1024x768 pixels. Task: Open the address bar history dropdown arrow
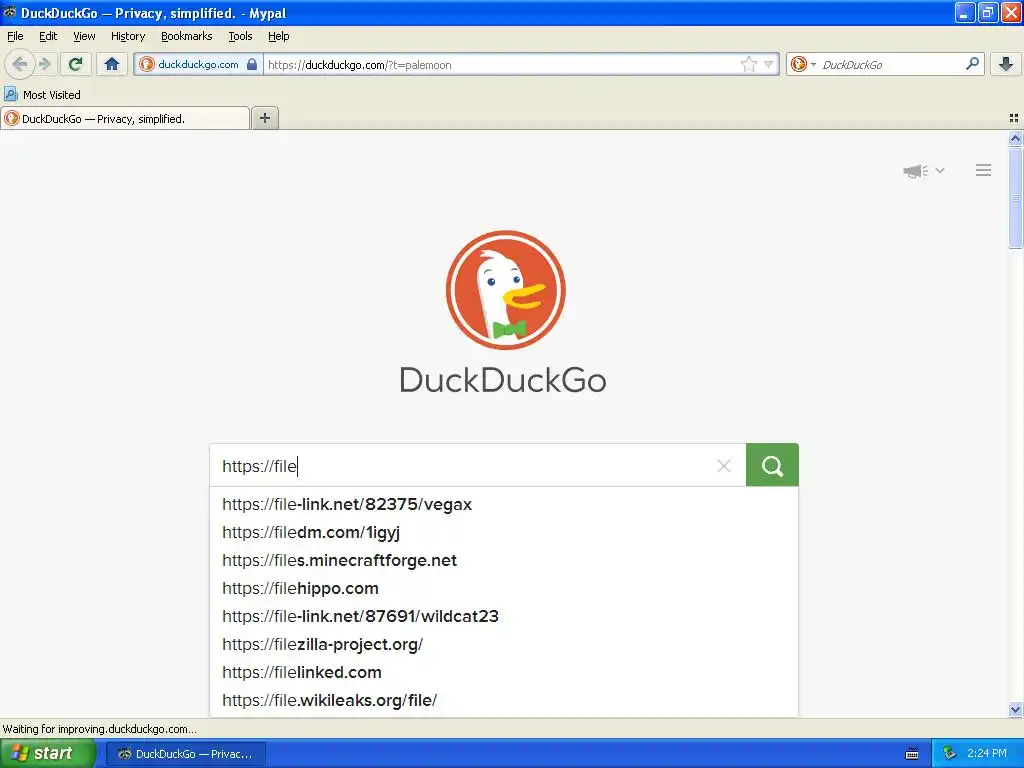pyautogui.click(x=769, y=65)
